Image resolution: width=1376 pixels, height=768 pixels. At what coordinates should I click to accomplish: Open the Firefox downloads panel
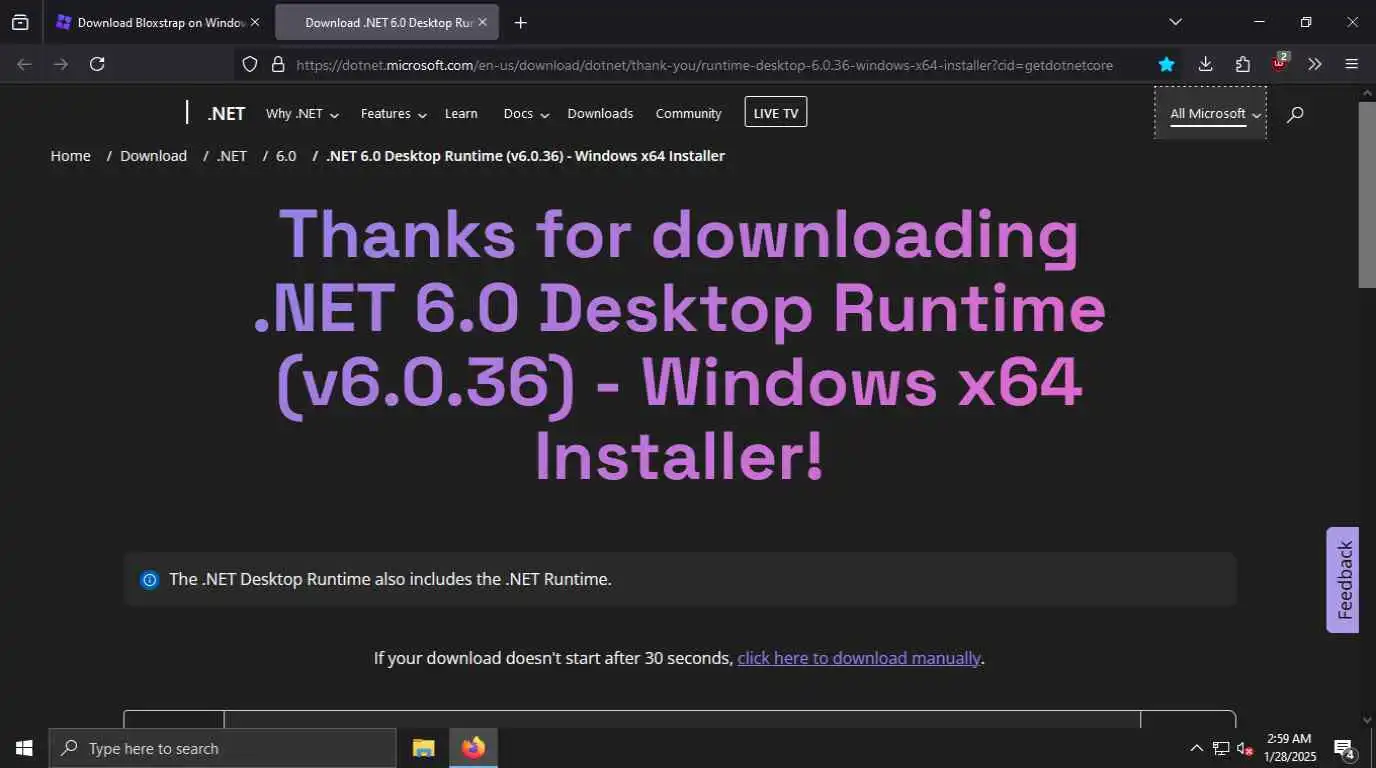tap(1205, 64)
